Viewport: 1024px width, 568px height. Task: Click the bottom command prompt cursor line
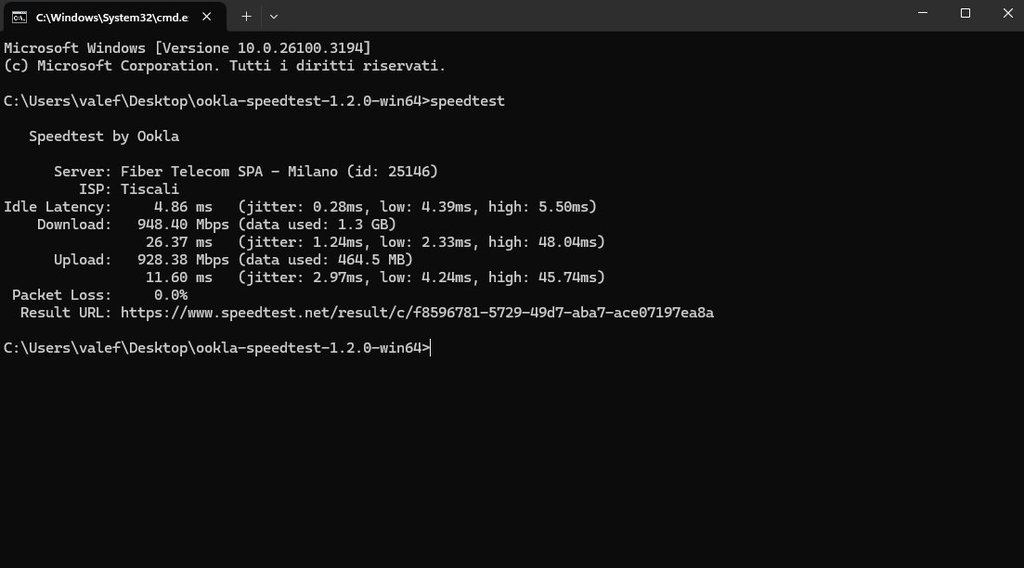click(216, 348)
